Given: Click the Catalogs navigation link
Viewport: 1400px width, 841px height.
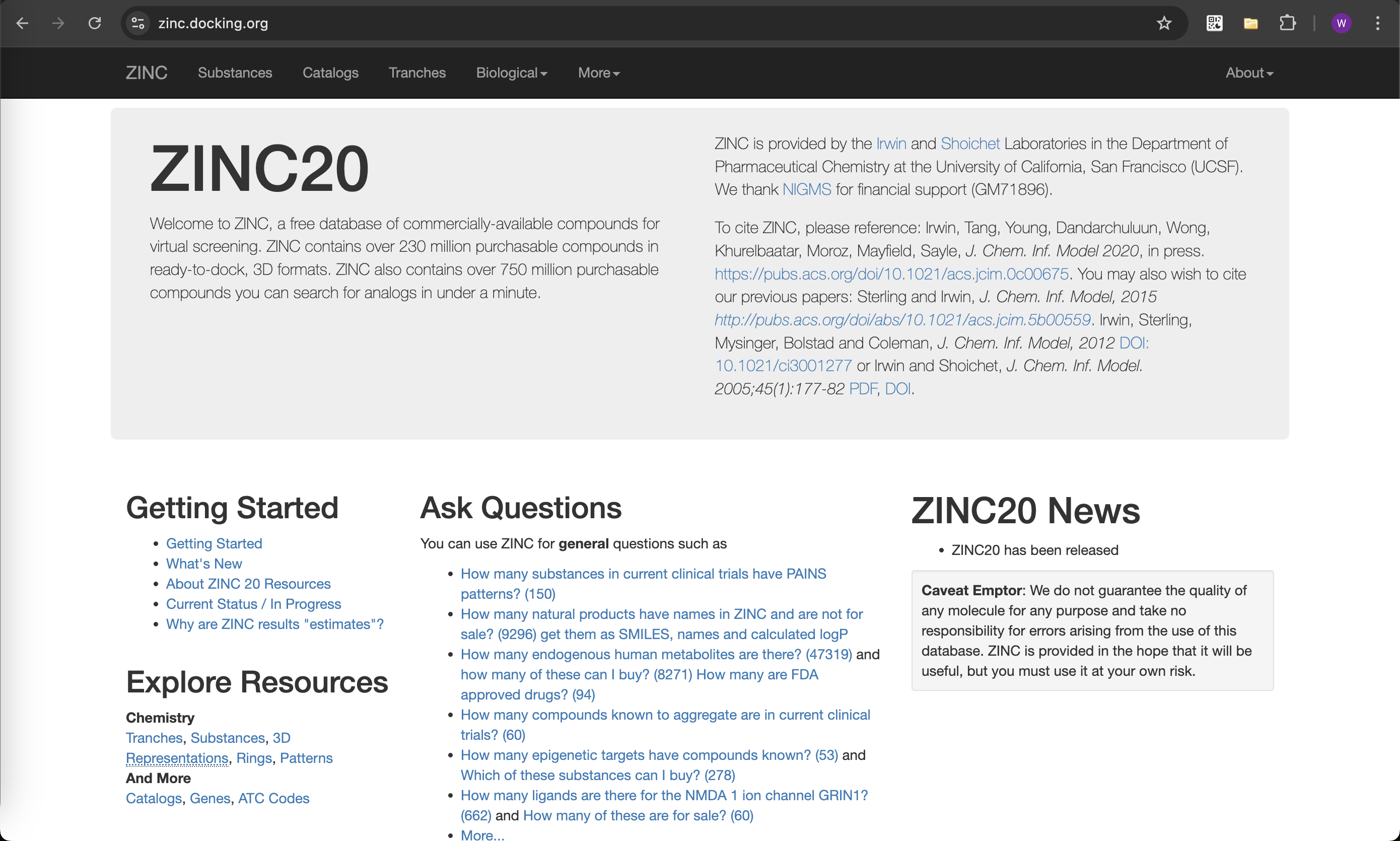Looking at the screenshot, I should [330, 72].
